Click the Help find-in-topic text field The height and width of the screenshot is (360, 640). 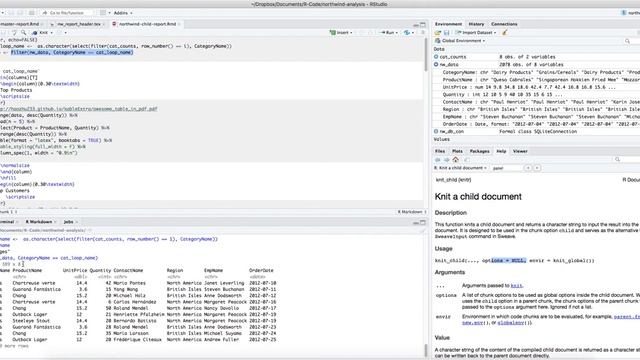(506, 168)
